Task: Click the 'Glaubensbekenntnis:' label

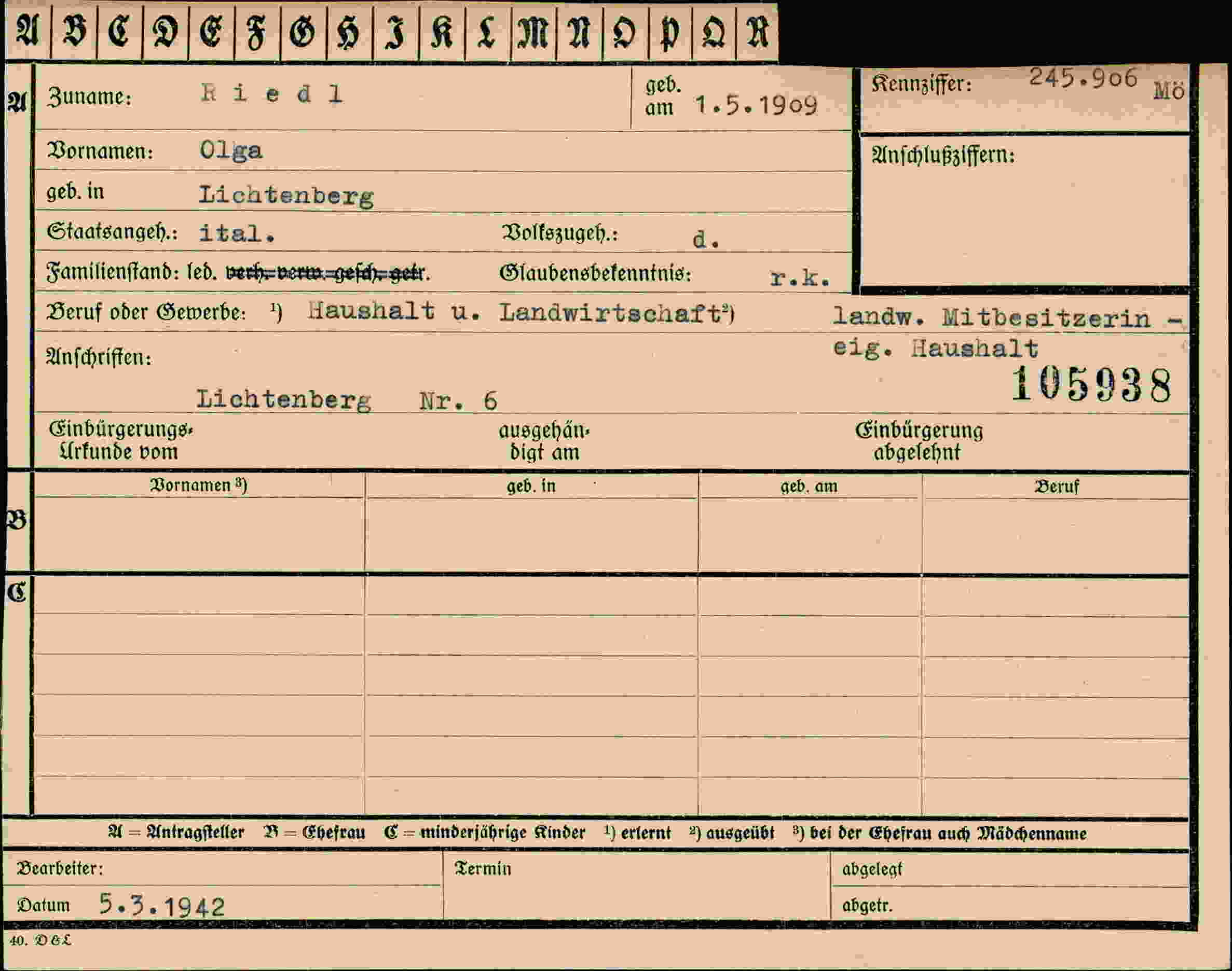Action: (x=596, y=273)
